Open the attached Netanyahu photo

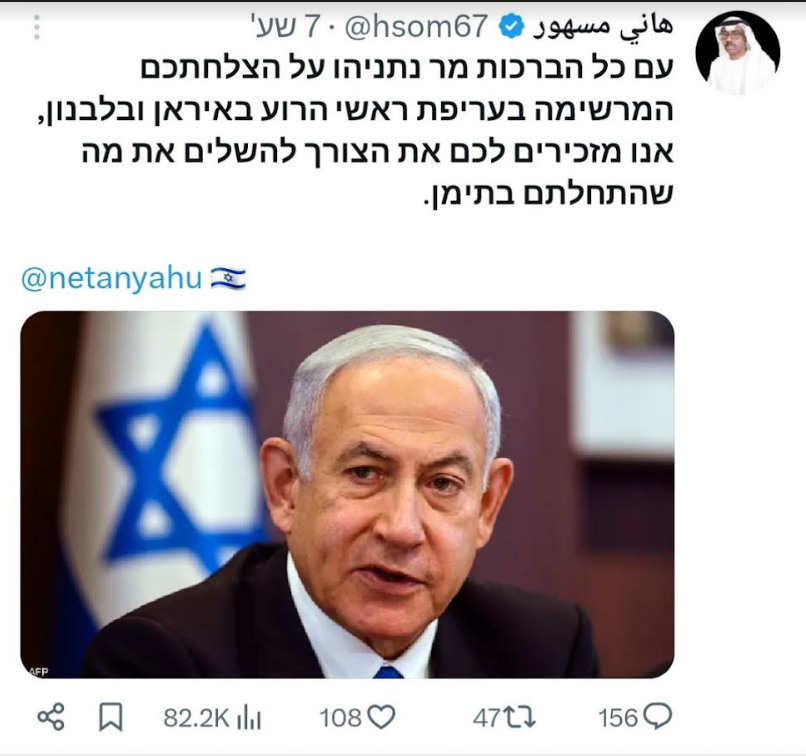pyautogui.click(x=347, y=494)
